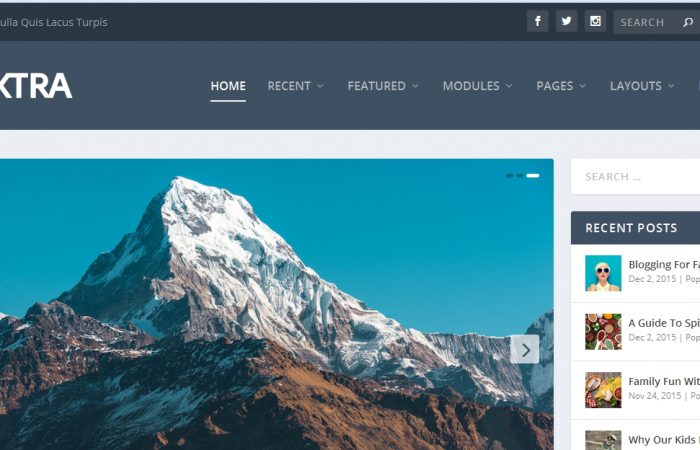
Task: Select the second slide indicator dash
Action: (520, 175)
